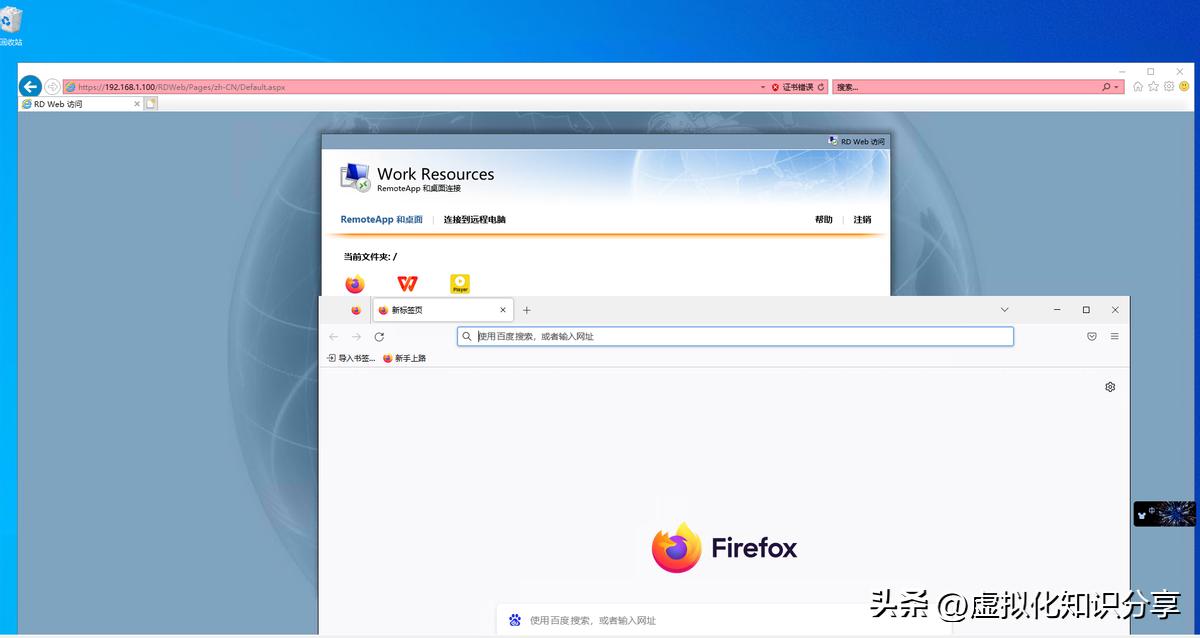Click the smiley feedback icon in Internet Explorer
This screenshot has width=1200, height=638.
coord(1183,87)
